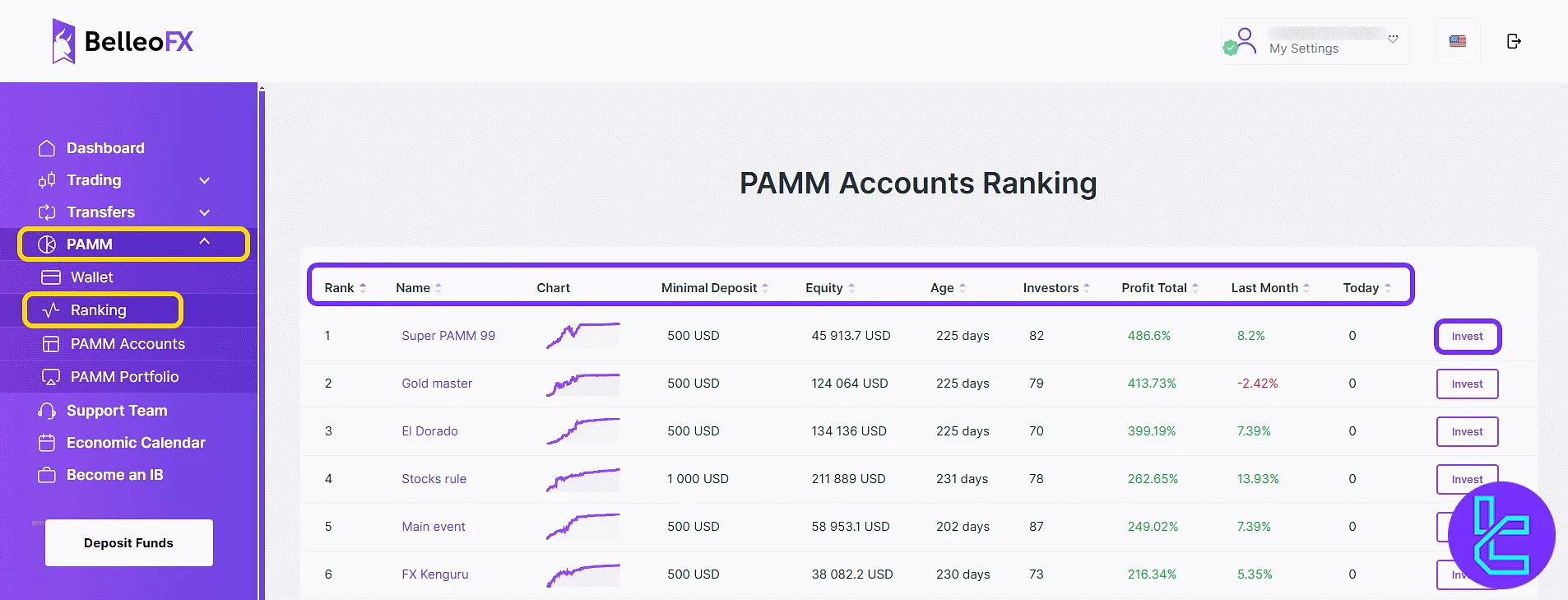Collapse the PAMM submenu chevron
Viewport: 1568px width, 600px height.
pyautogui.click(x=205, y=241)
